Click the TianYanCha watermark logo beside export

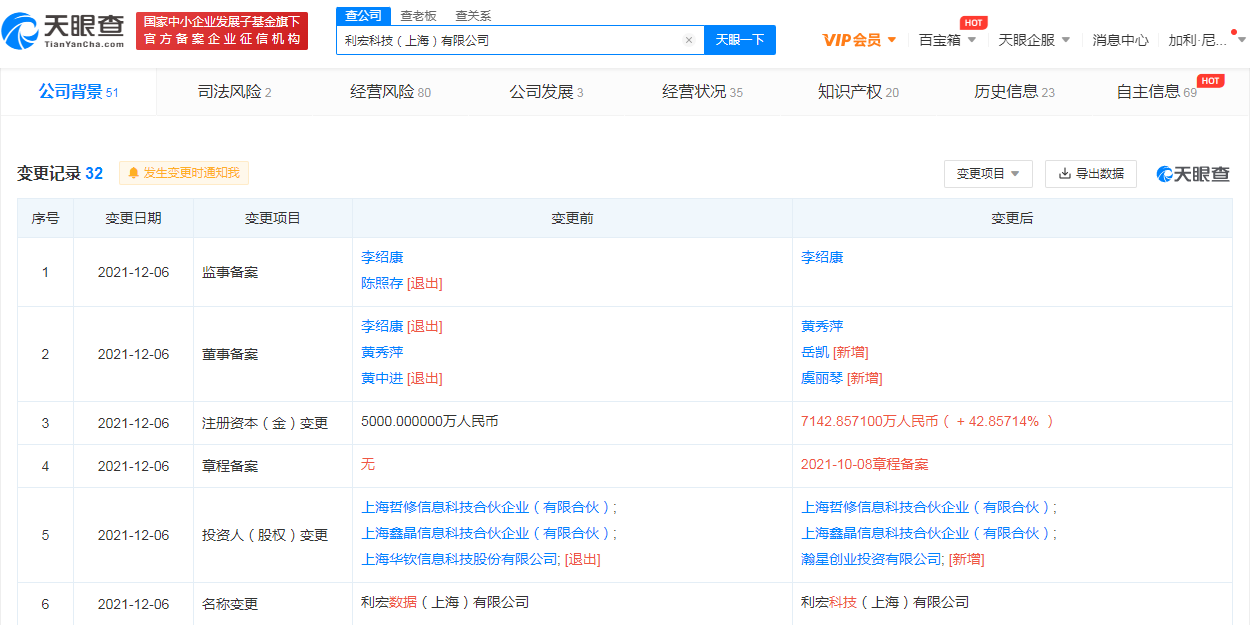coord(1193,174)
